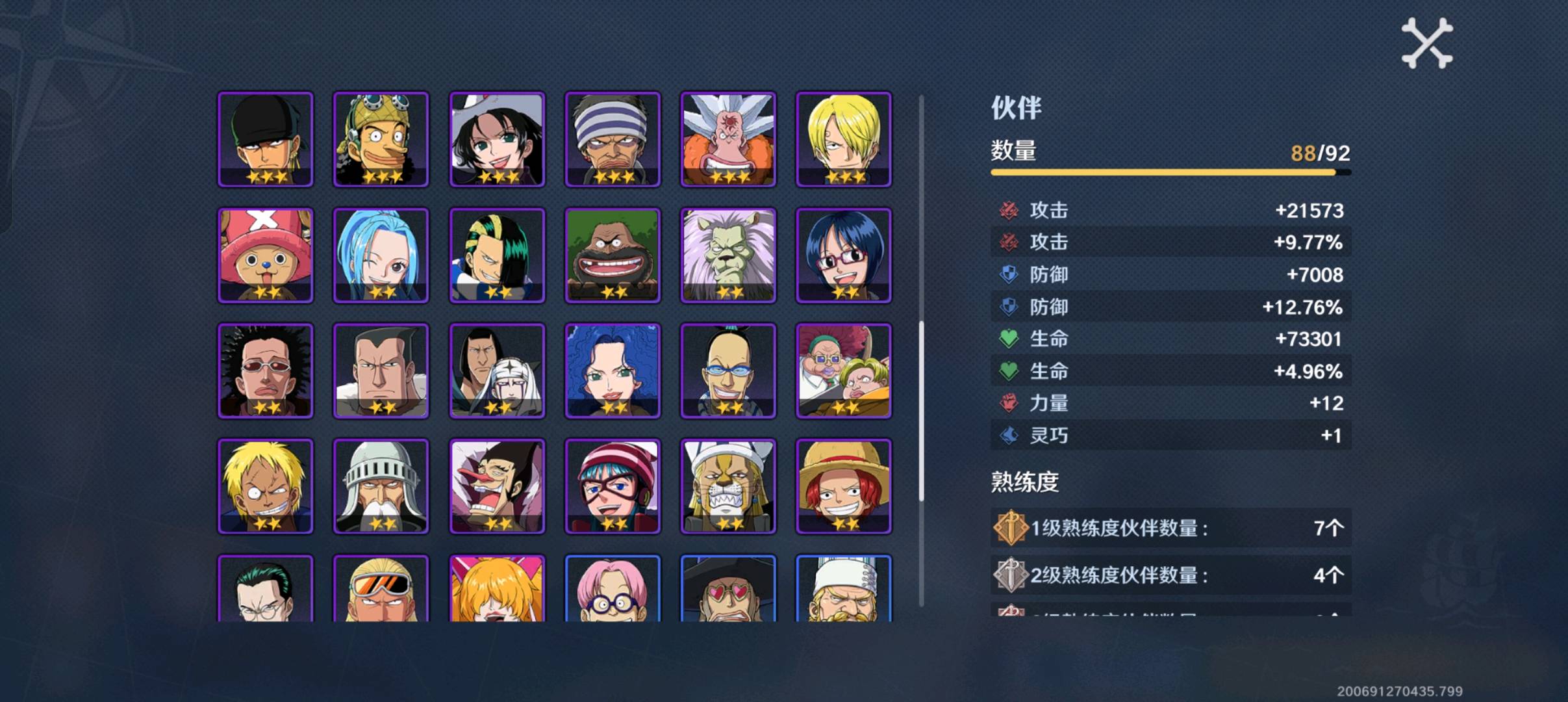Image resolution: width=1568 pixels, height=702 pixels.
Task: Select Zoro portrait with green bandana
Action: [266, 139]
